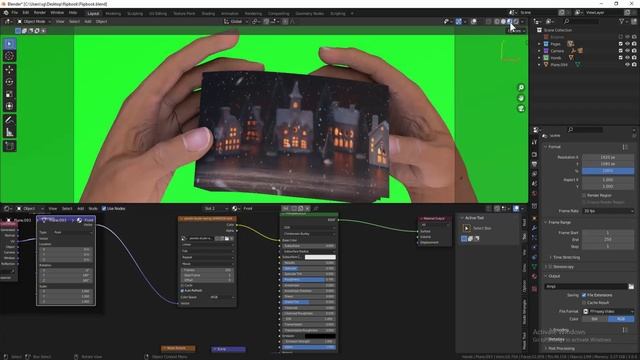Set output Color to RGB

pos(621,319)
